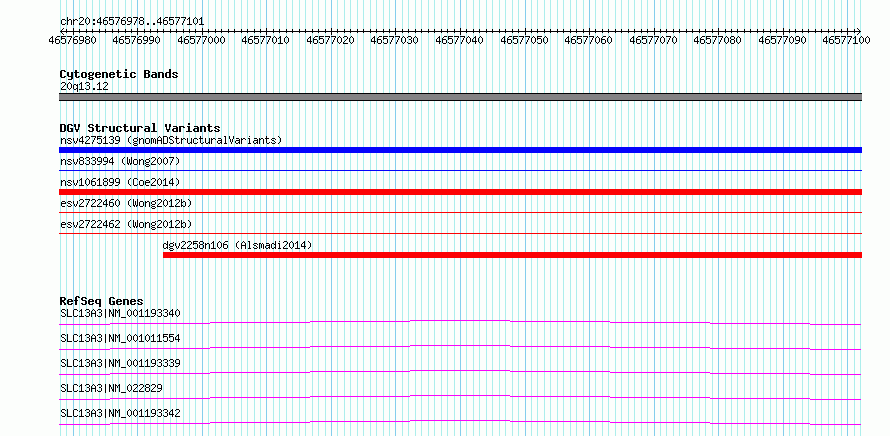This screenshot has height=436, width=890.
Task: Select the magenta NM_022829 transcript line
Action: click(x=460, y=397)
